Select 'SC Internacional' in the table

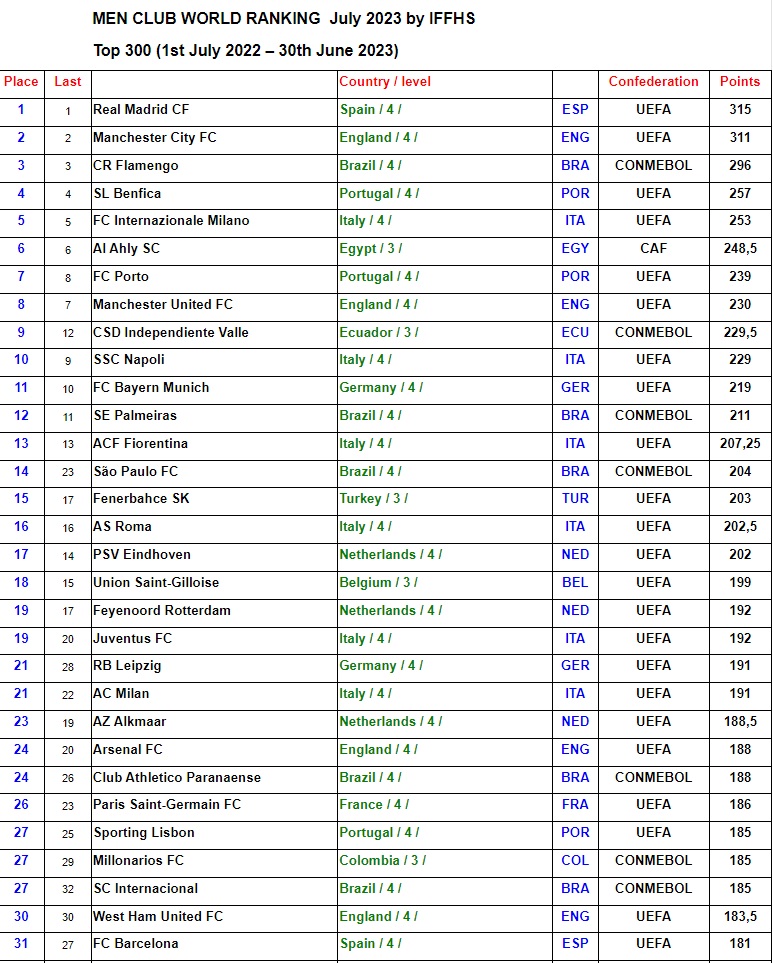[x=146, y=888]
